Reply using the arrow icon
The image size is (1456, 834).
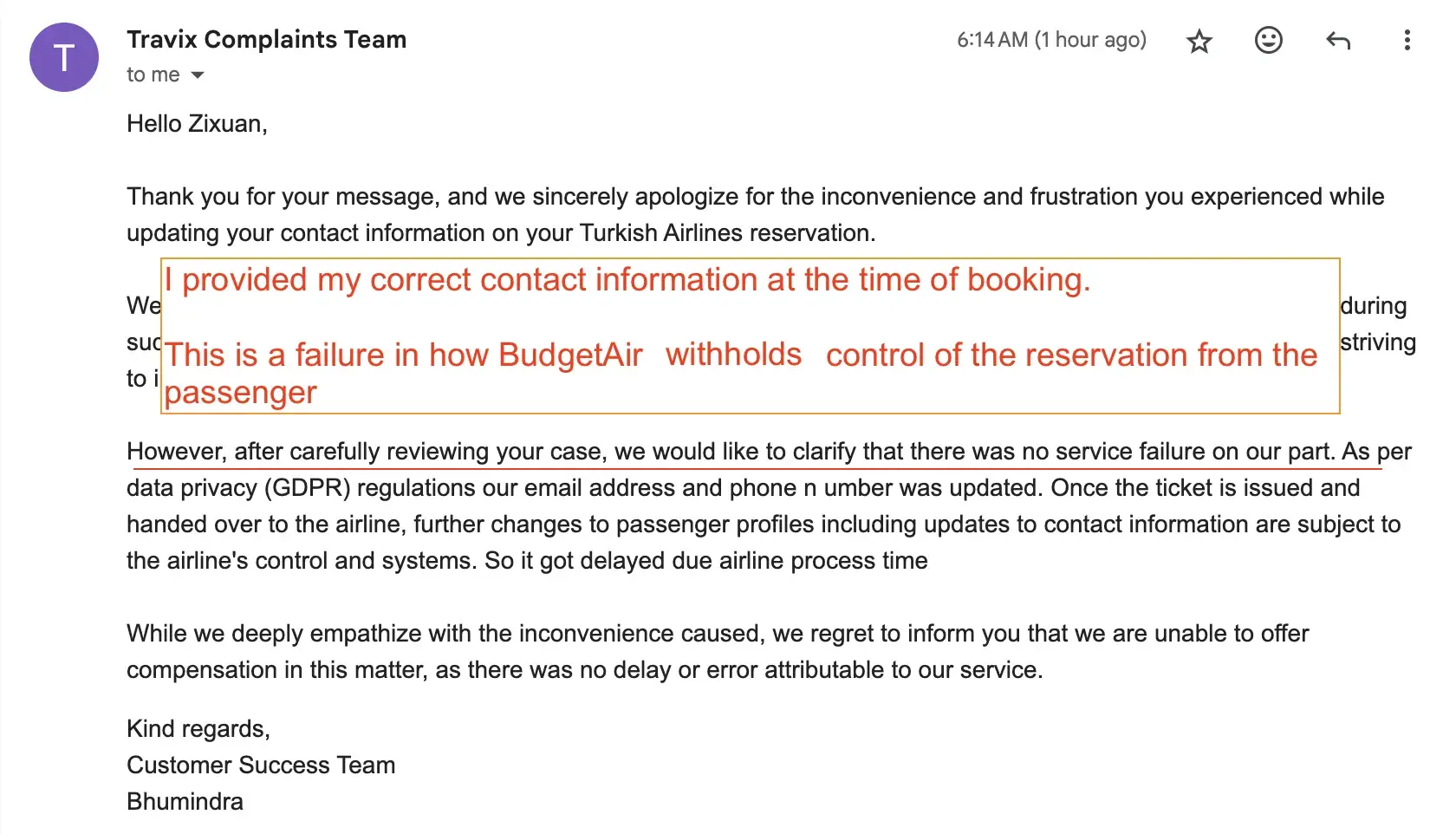point(1338,40)
